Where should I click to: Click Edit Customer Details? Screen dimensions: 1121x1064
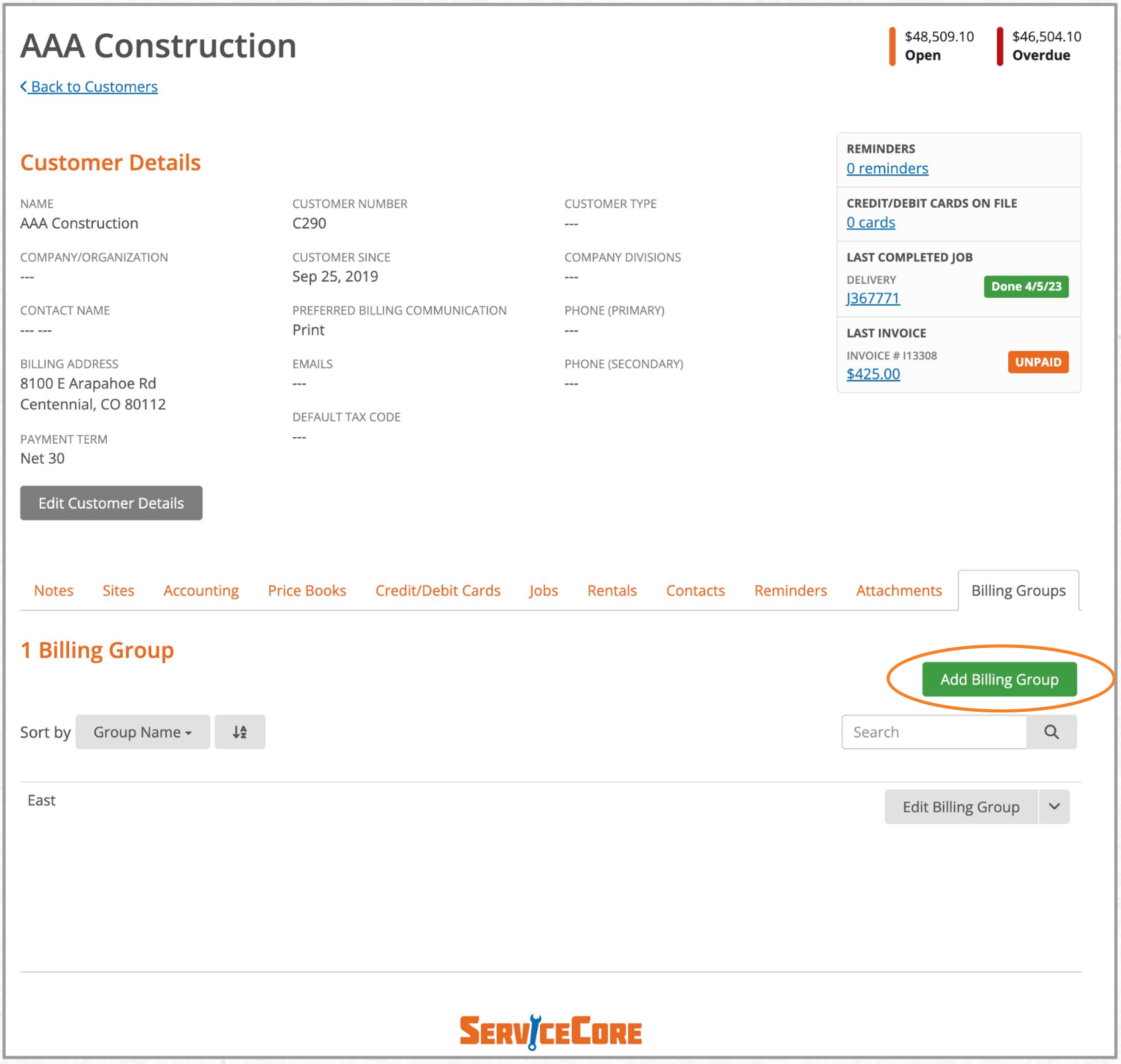click(111, 503)
